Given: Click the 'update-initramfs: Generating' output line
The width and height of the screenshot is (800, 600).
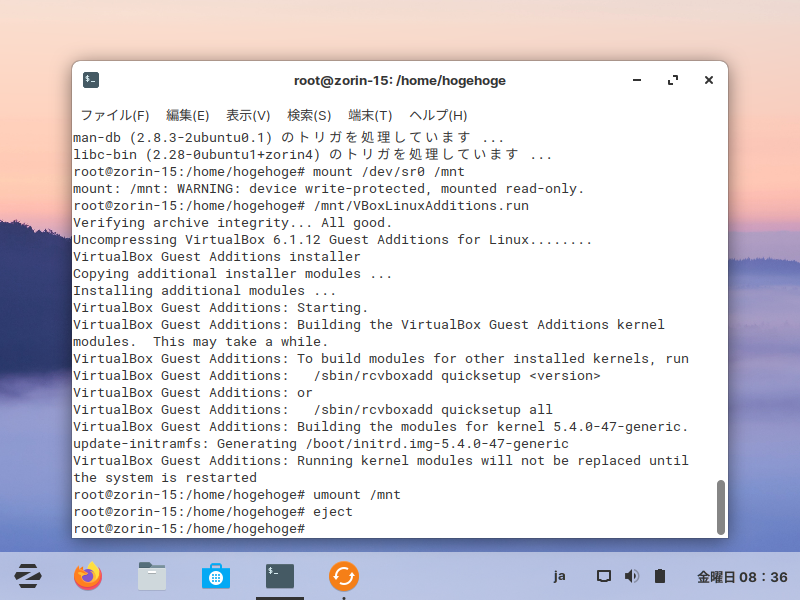Looking at the screenshot, I should click(321, 444).
